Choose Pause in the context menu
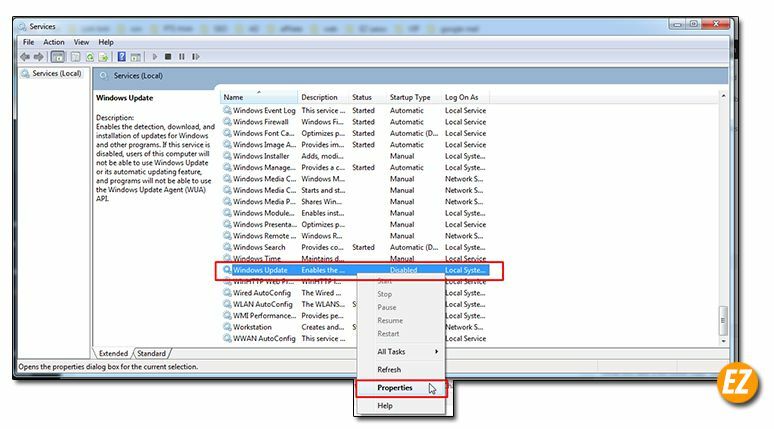Viewport: 774px width, 429px height. click(401, 307)
